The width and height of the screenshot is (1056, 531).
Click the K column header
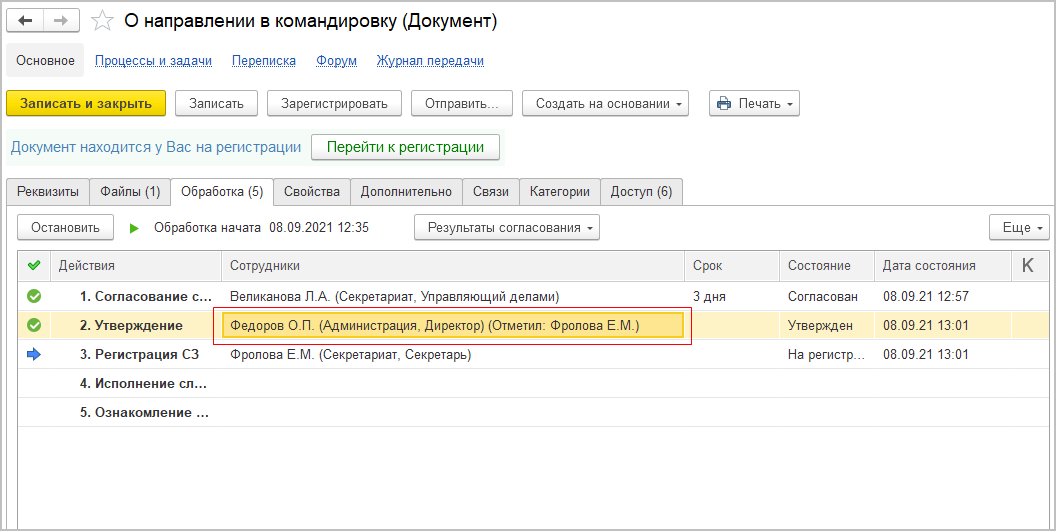(x=1028, y=265)
